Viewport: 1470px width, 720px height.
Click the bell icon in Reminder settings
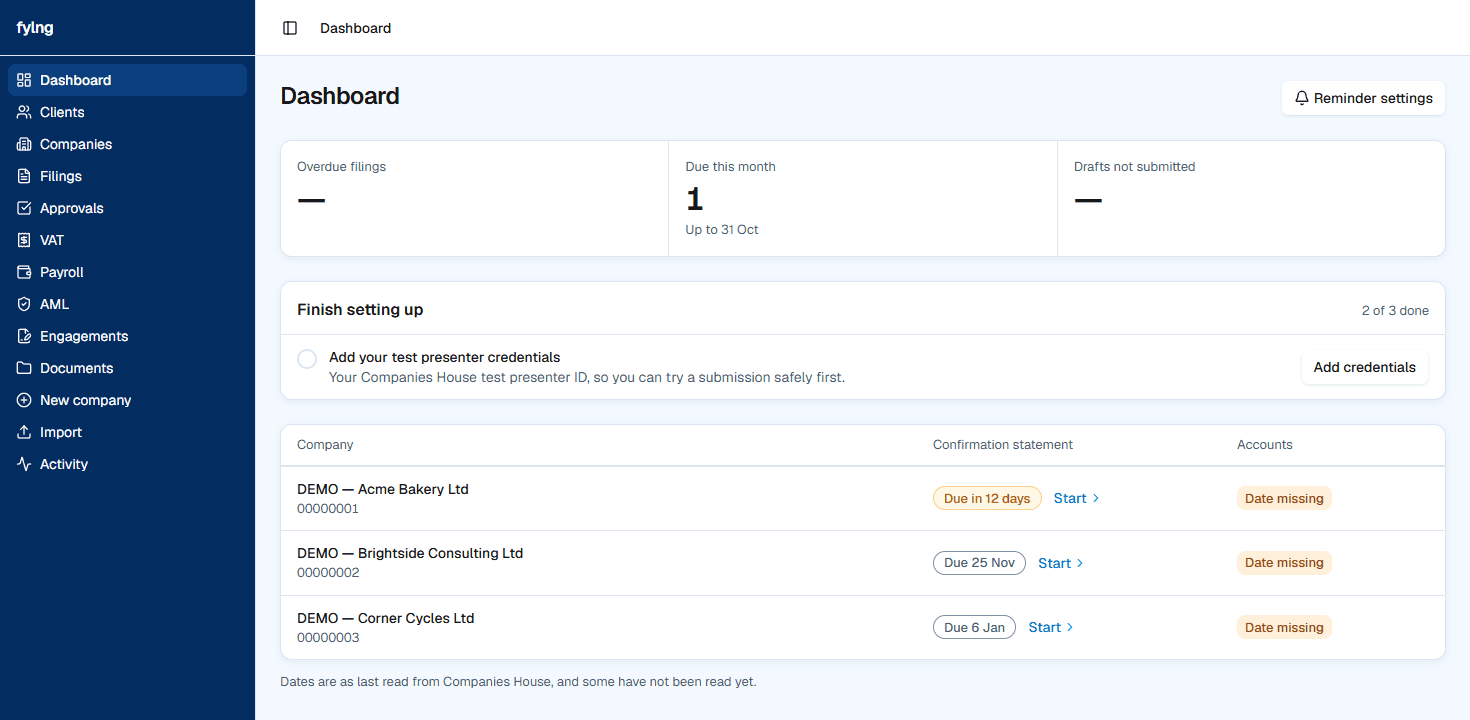coord(1302,98)
